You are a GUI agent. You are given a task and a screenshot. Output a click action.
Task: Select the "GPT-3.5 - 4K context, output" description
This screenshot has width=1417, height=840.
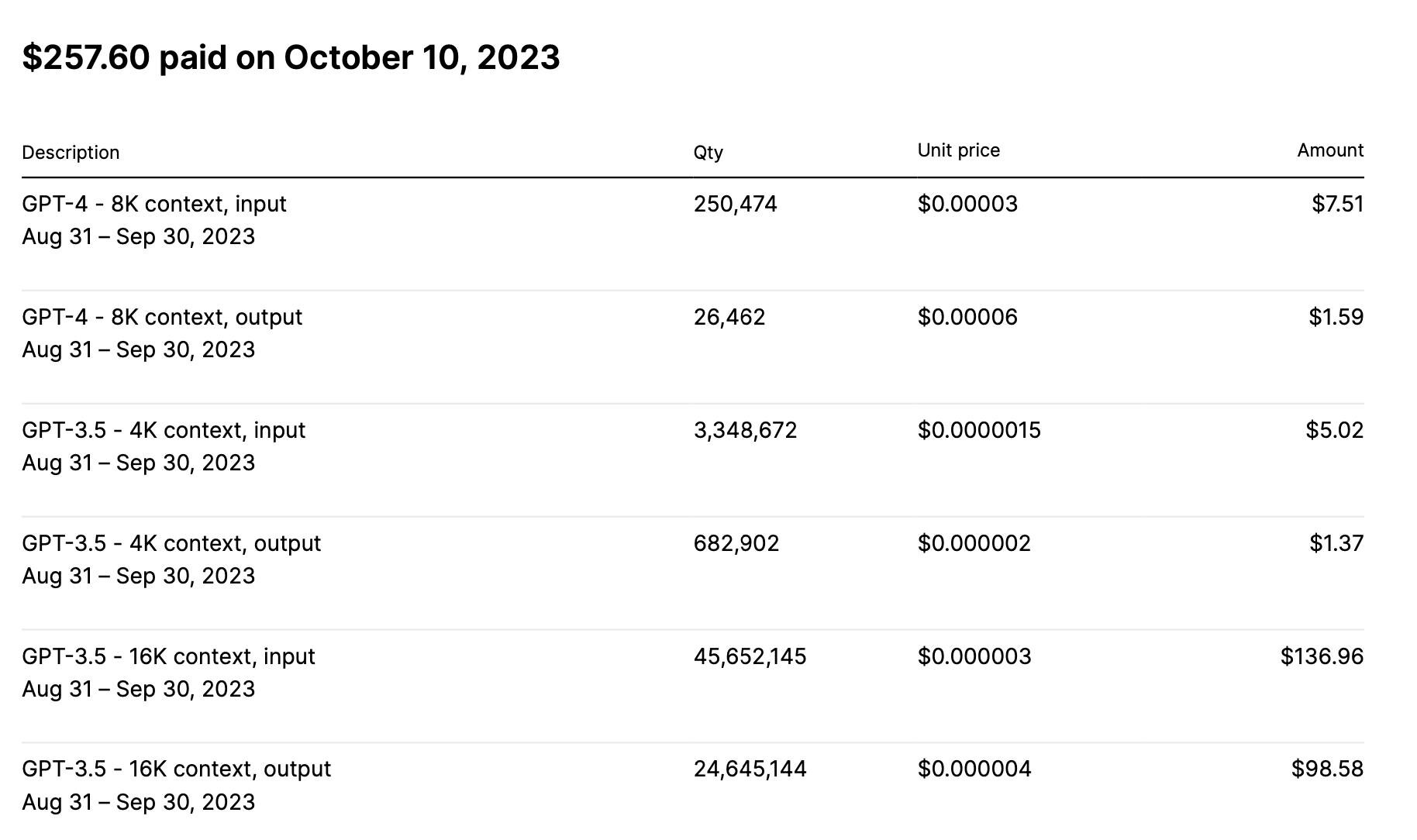click(171, 543)
